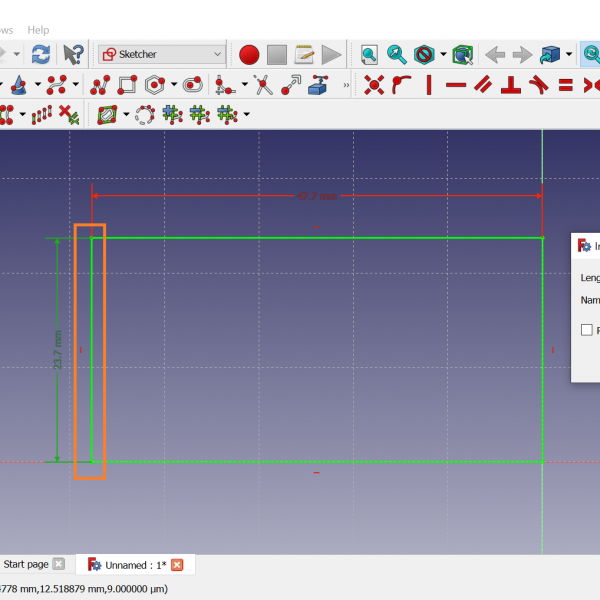Apply the Vertical constraint

tap(429, 85)
